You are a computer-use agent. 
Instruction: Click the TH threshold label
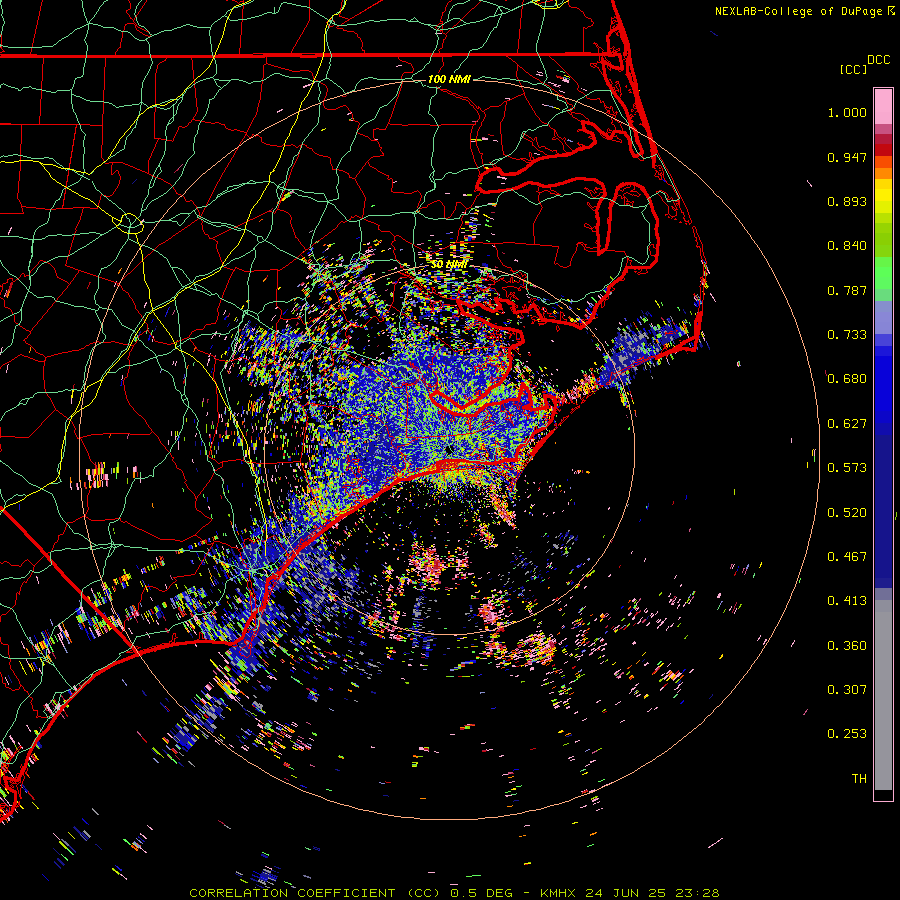click(859, 779)
